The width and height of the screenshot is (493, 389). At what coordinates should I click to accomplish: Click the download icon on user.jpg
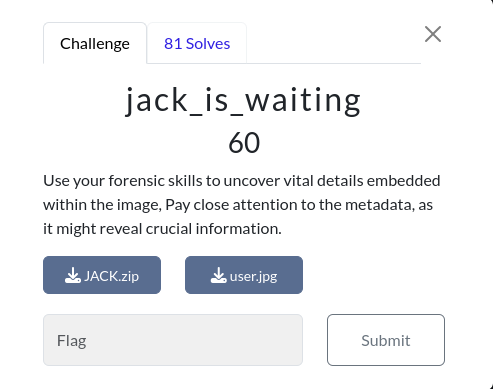tap(219, 275)
